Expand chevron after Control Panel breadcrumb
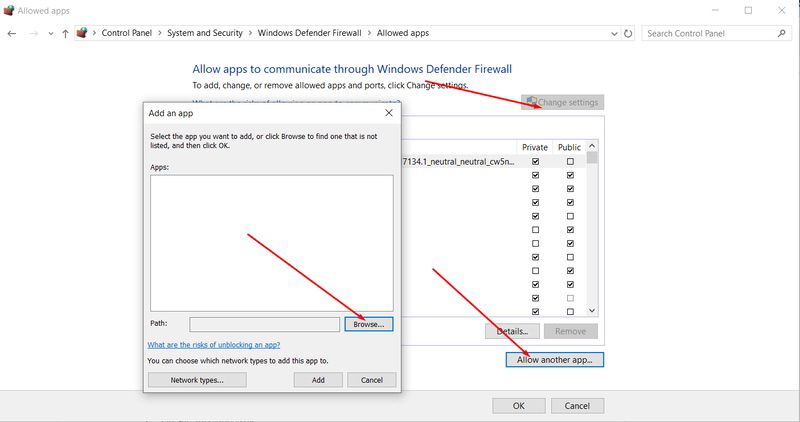The image size is (800, 422). tap(160, 33)
